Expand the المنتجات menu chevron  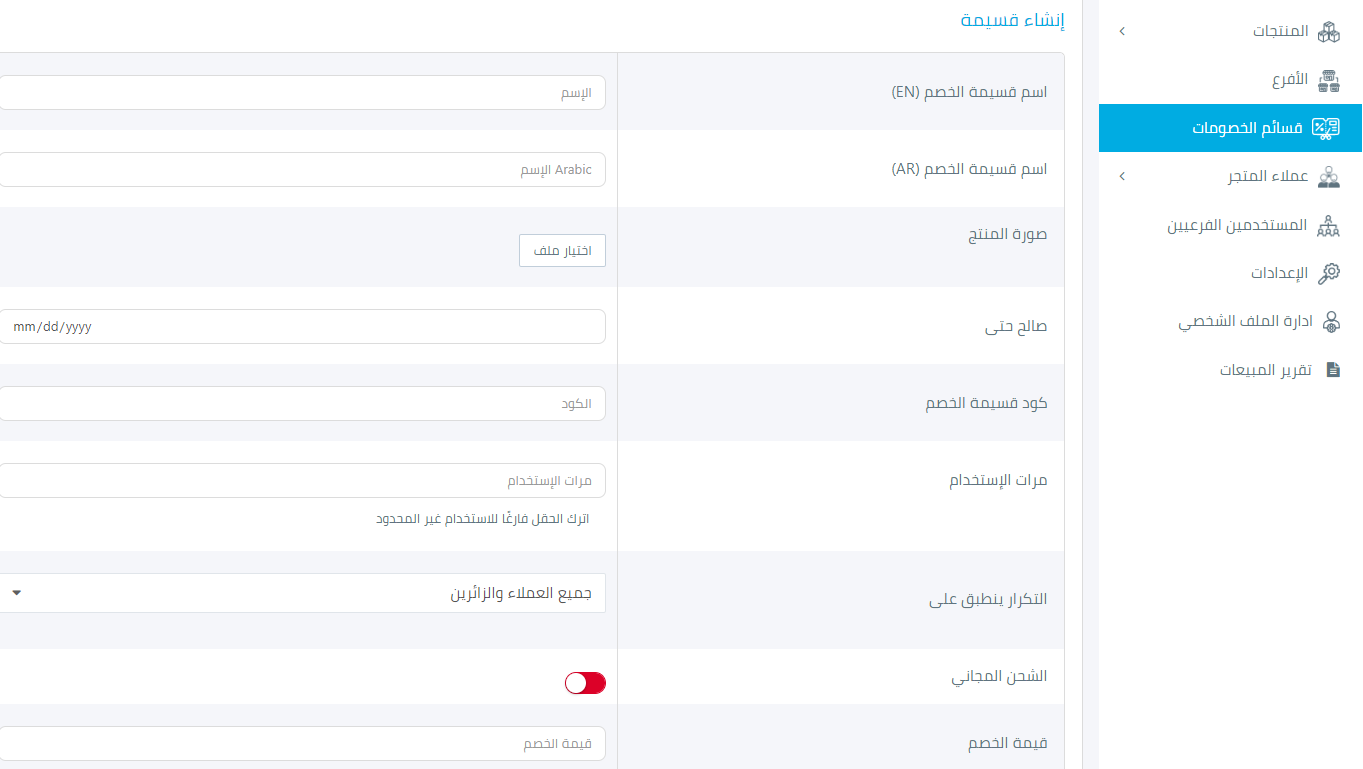(x=1122, y=32)
